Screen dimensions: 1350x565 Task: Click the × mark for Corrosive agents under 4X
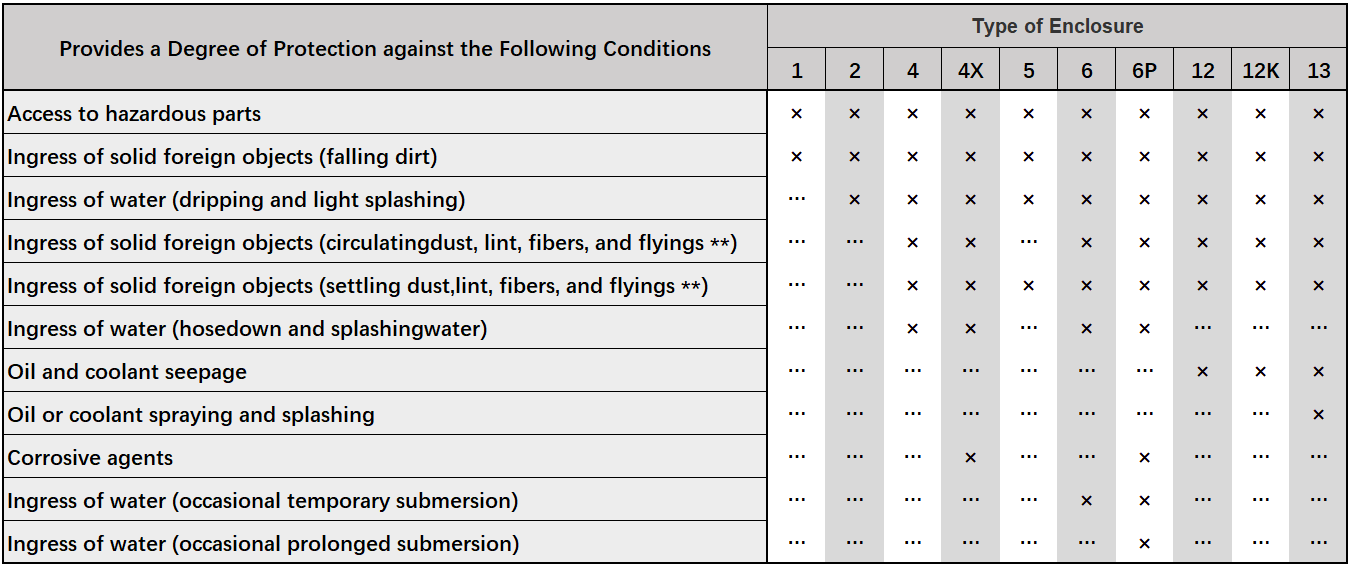970,458
